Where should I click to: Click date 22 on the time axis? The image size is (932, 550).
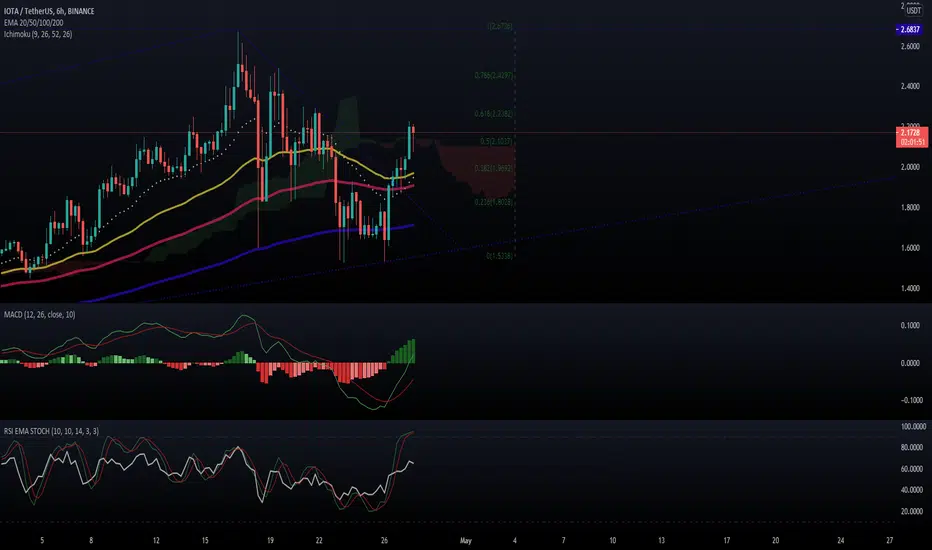click(319, 540)
